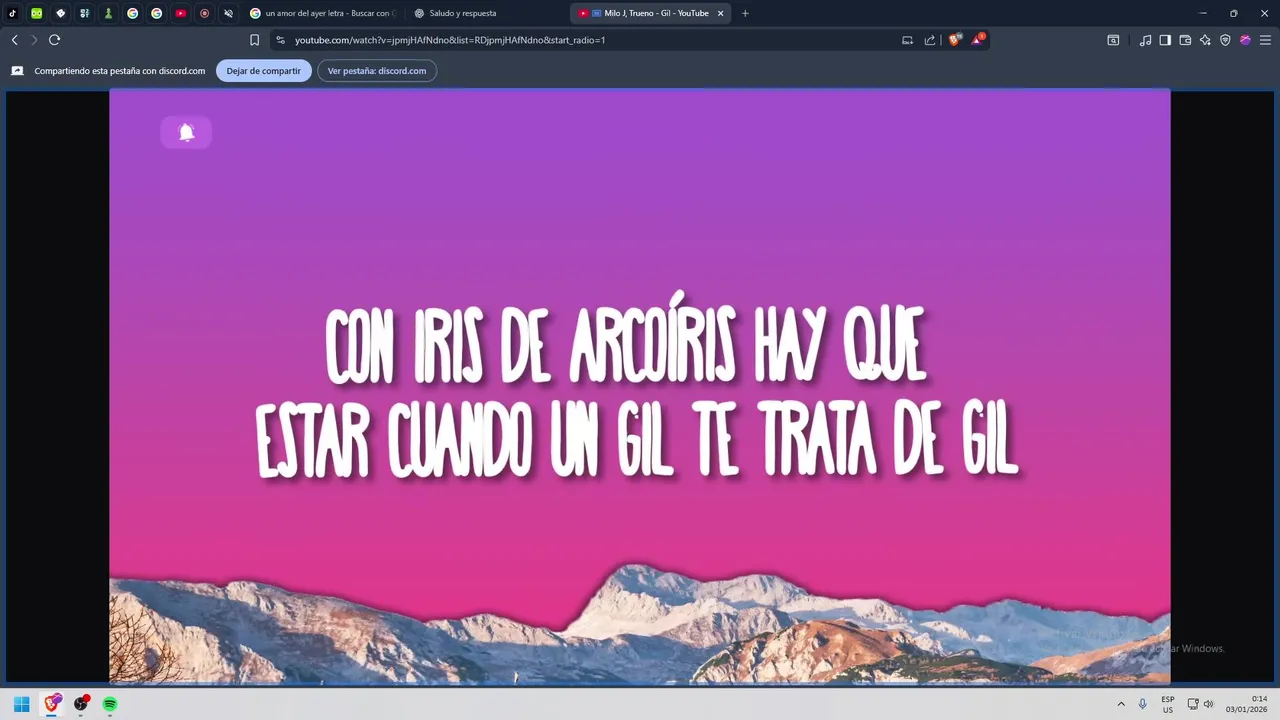Open Spotify from the taskbar
The image size is (1280, 720).
(x=110, y=704)
